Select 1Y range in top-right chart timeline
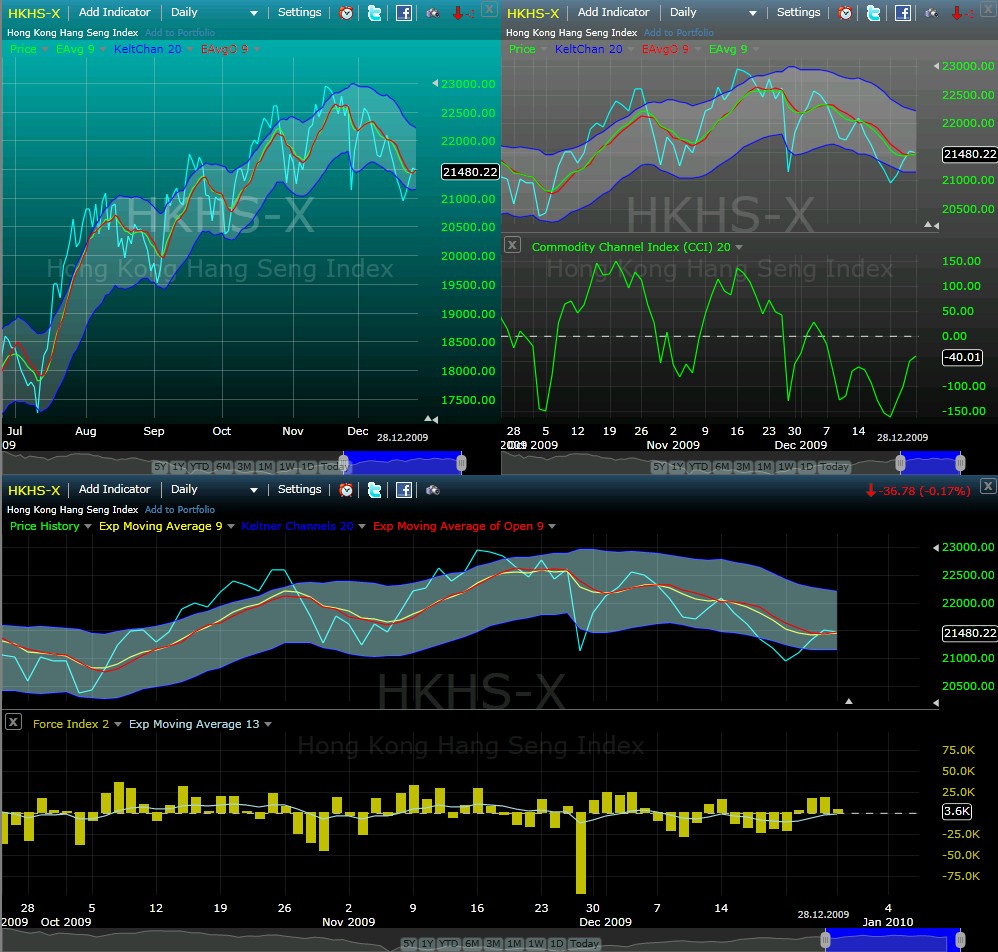The width and height of the screenshot is (998, 952). [677, 466]
